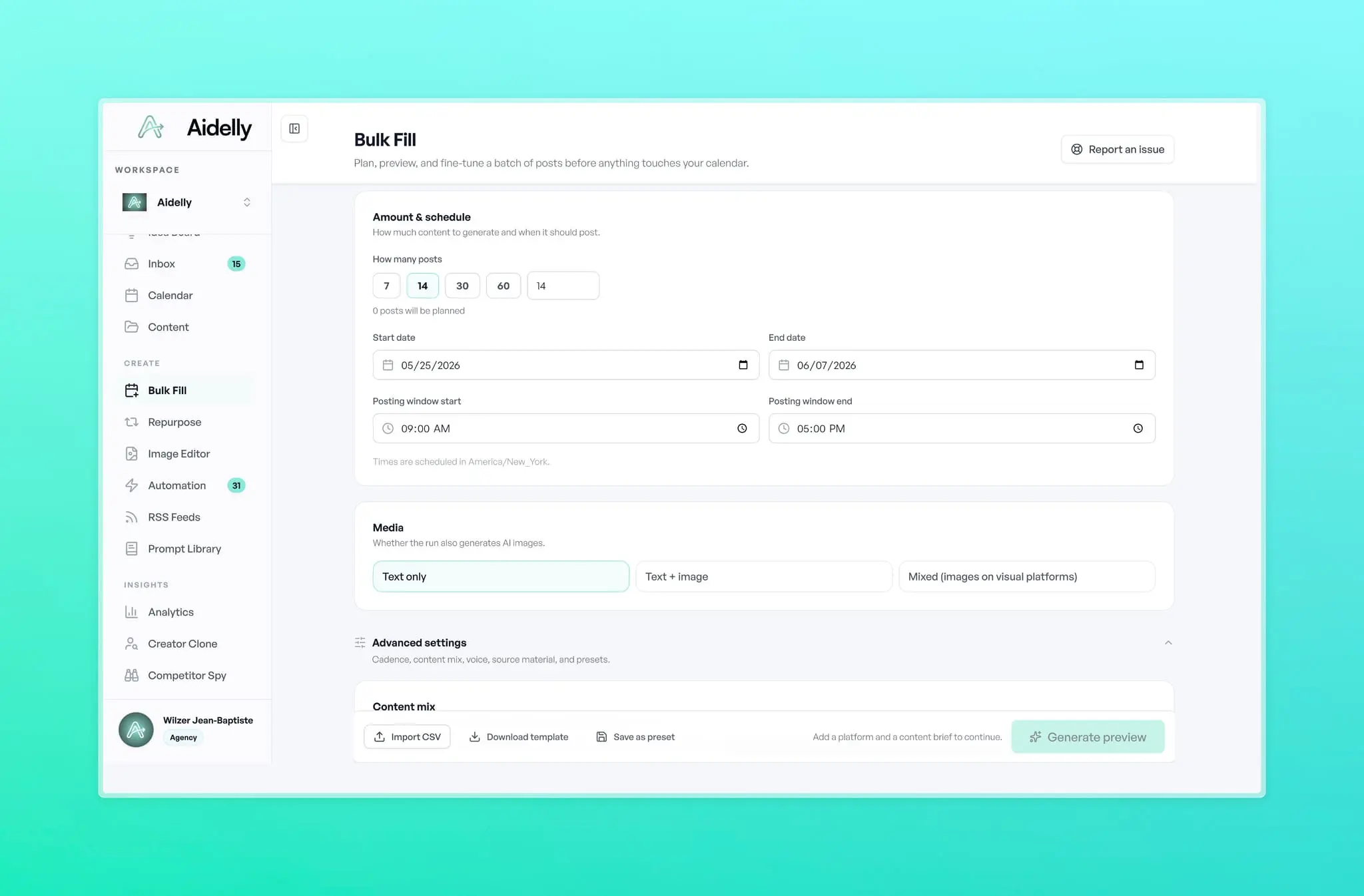Click the Automation lightning icon
Image resolution: width=1364 pixels, height=896 pixels.
pyautogui.click(x=131, y=485)
